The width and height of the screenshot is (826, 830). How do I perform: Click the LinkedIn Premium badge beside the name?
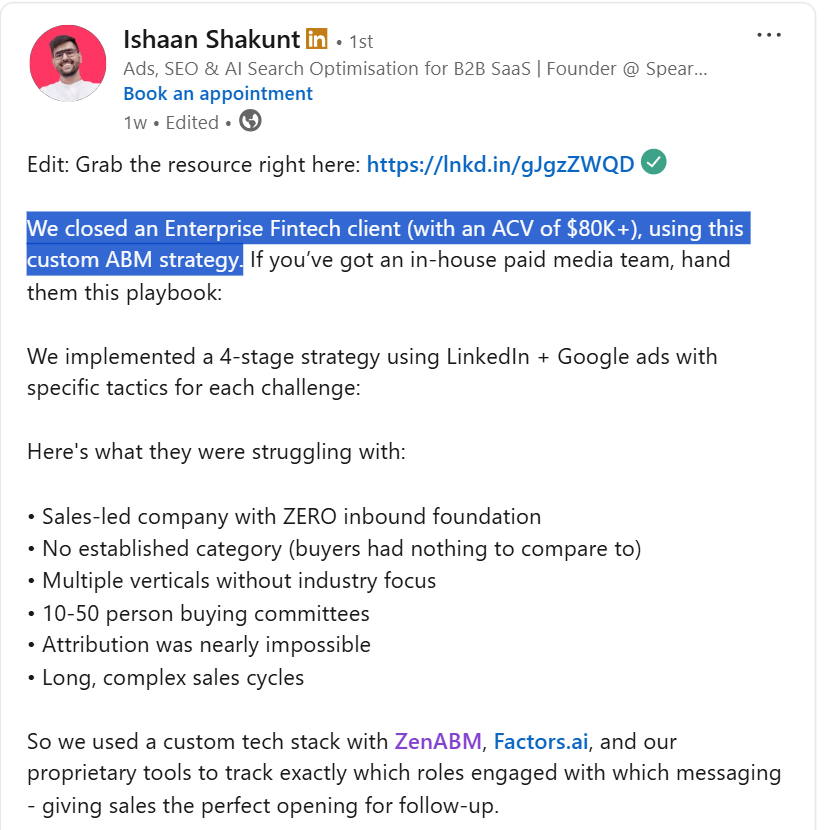(x=314, y=39)
